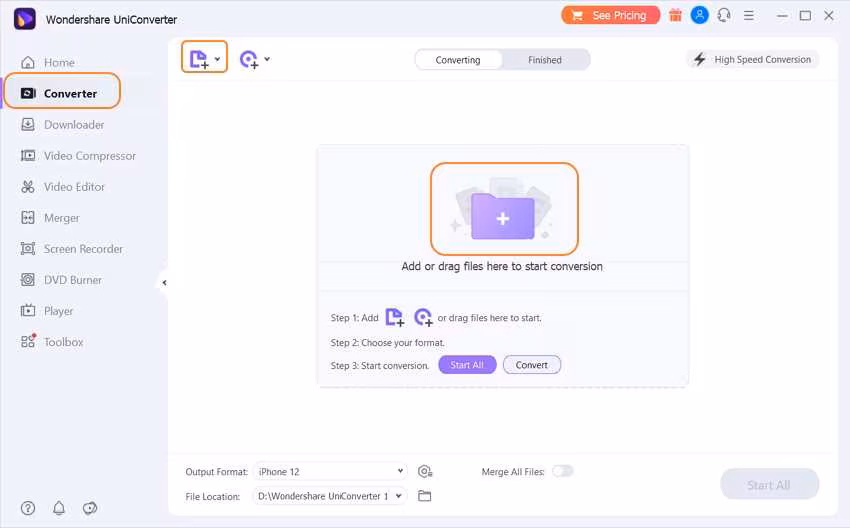Open the hamburger menu icon
Screen dimensions: 850x528
pos(749,16)
